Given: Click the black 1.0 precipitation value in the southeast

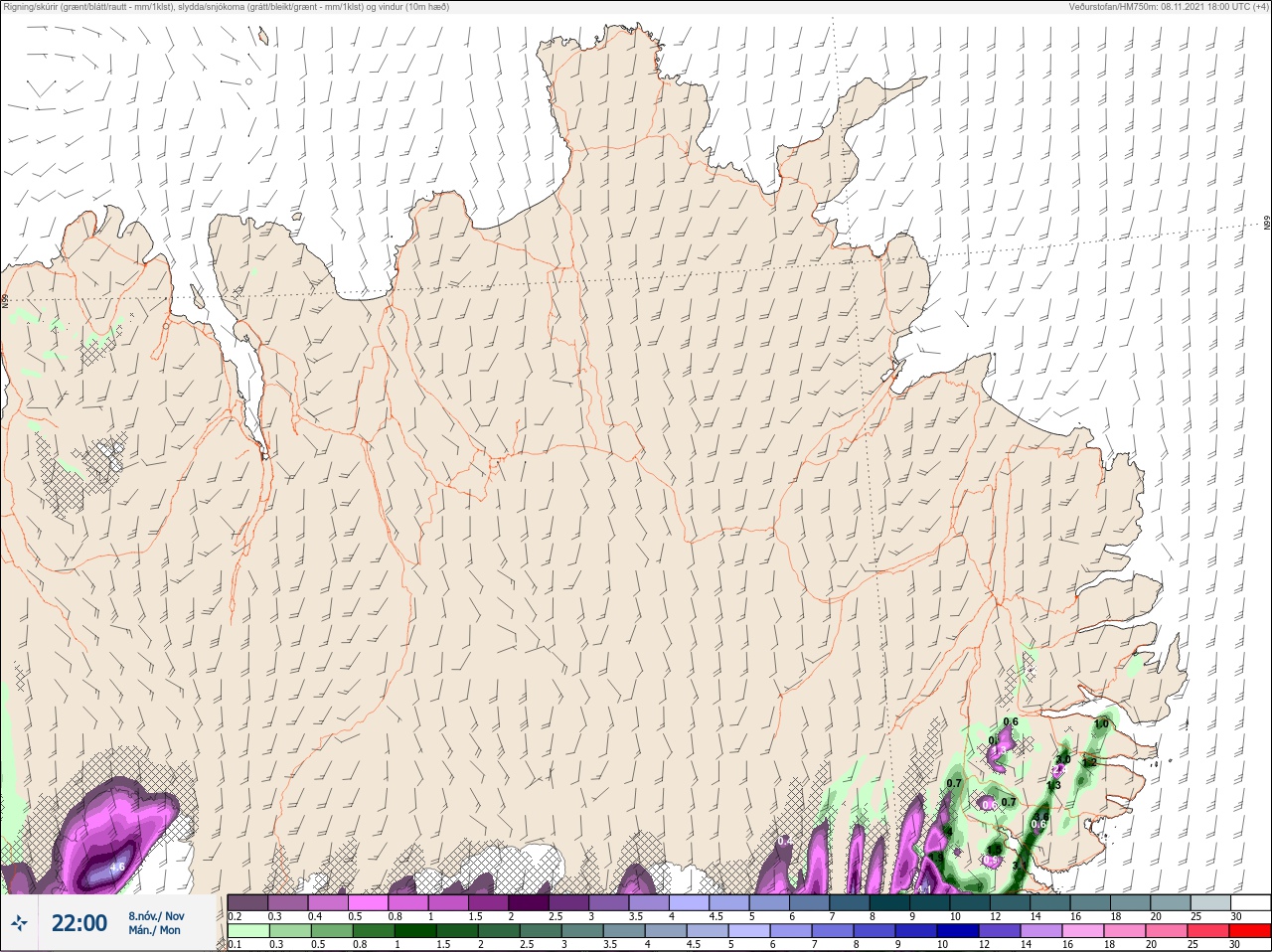Looking at the screenshot, I should pyautogui.click(x=1101, y=723).
